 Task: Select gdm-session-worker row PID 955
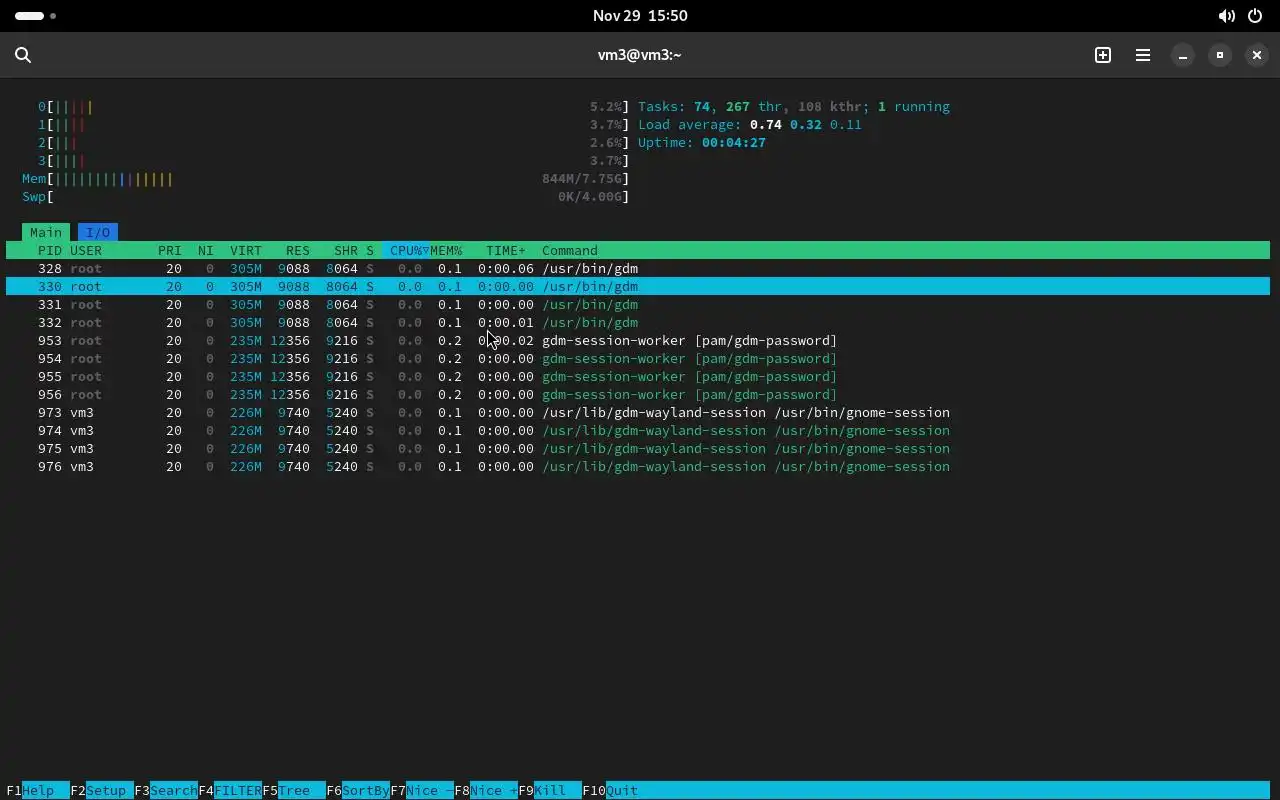(x=638, y=377)
